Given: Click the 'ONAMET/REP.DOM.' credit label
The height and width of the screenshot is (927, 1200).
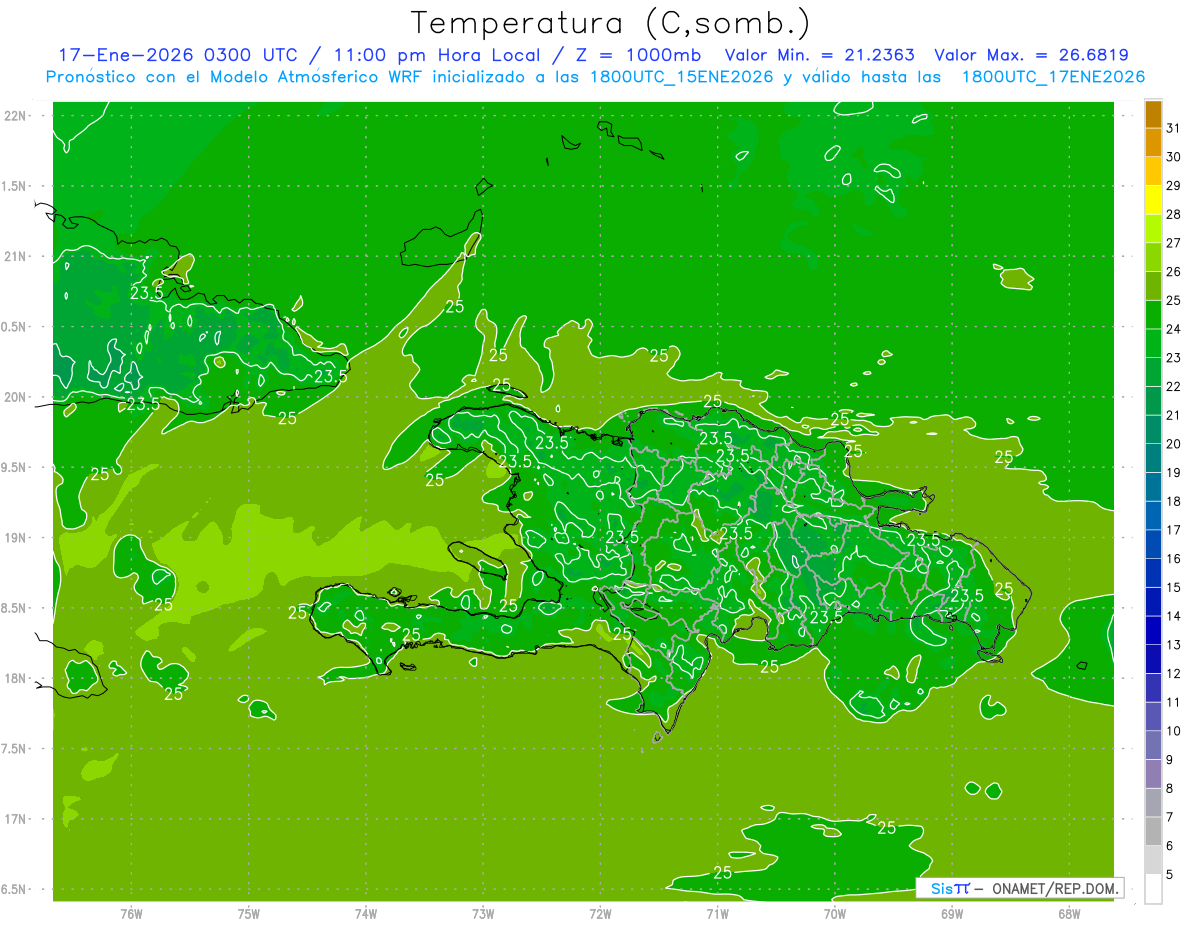Looking at the screenshot, I should (x=1056, y=888).
